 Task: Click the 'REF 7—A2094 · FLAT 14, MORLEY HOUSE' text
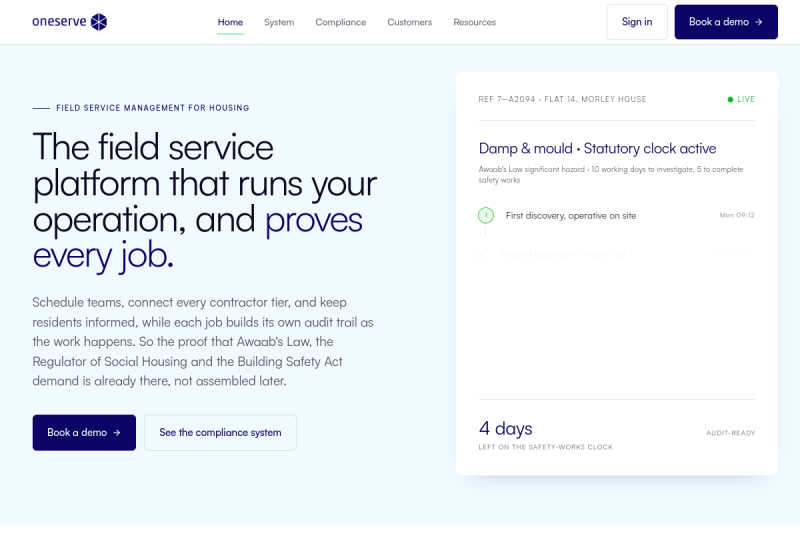562,99
